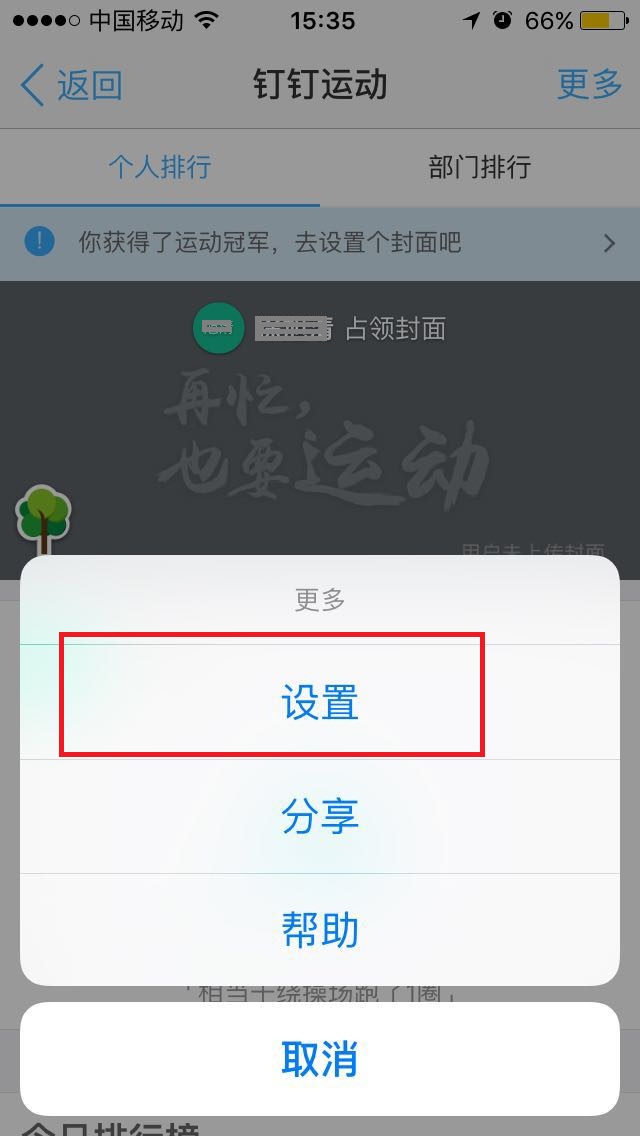
Task: Switch to 部门排行 tab
Action: click(480, 167)
